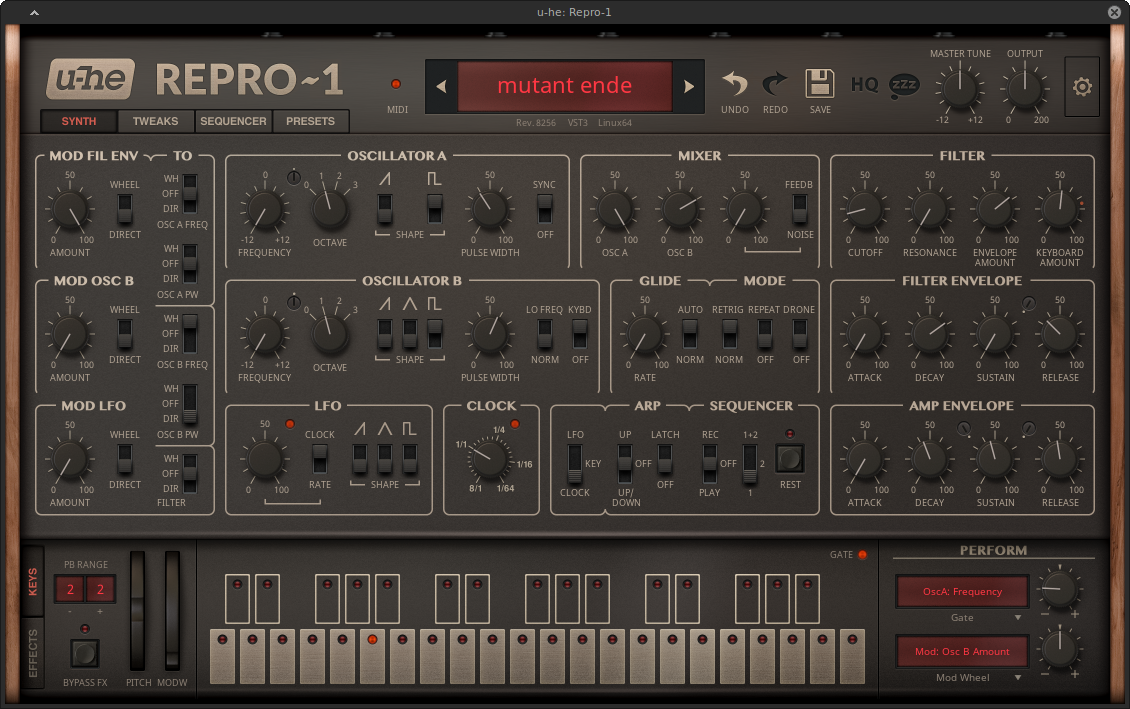Click the PITCH bend wheel
The width and height of the screenshot is (1130, 709).
pos(137,611)
